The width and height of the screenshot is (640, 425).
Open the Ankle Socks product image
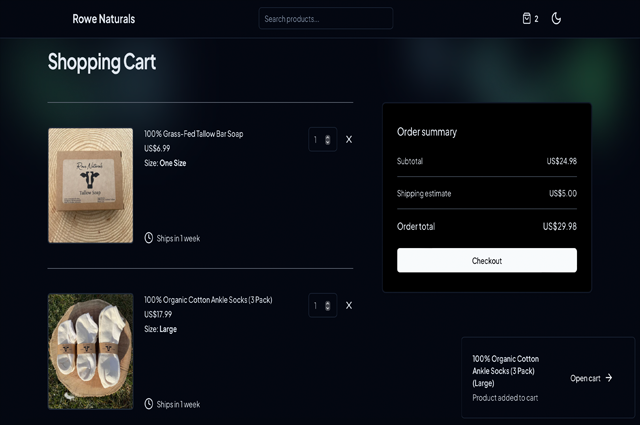click(x=90, y=350)
